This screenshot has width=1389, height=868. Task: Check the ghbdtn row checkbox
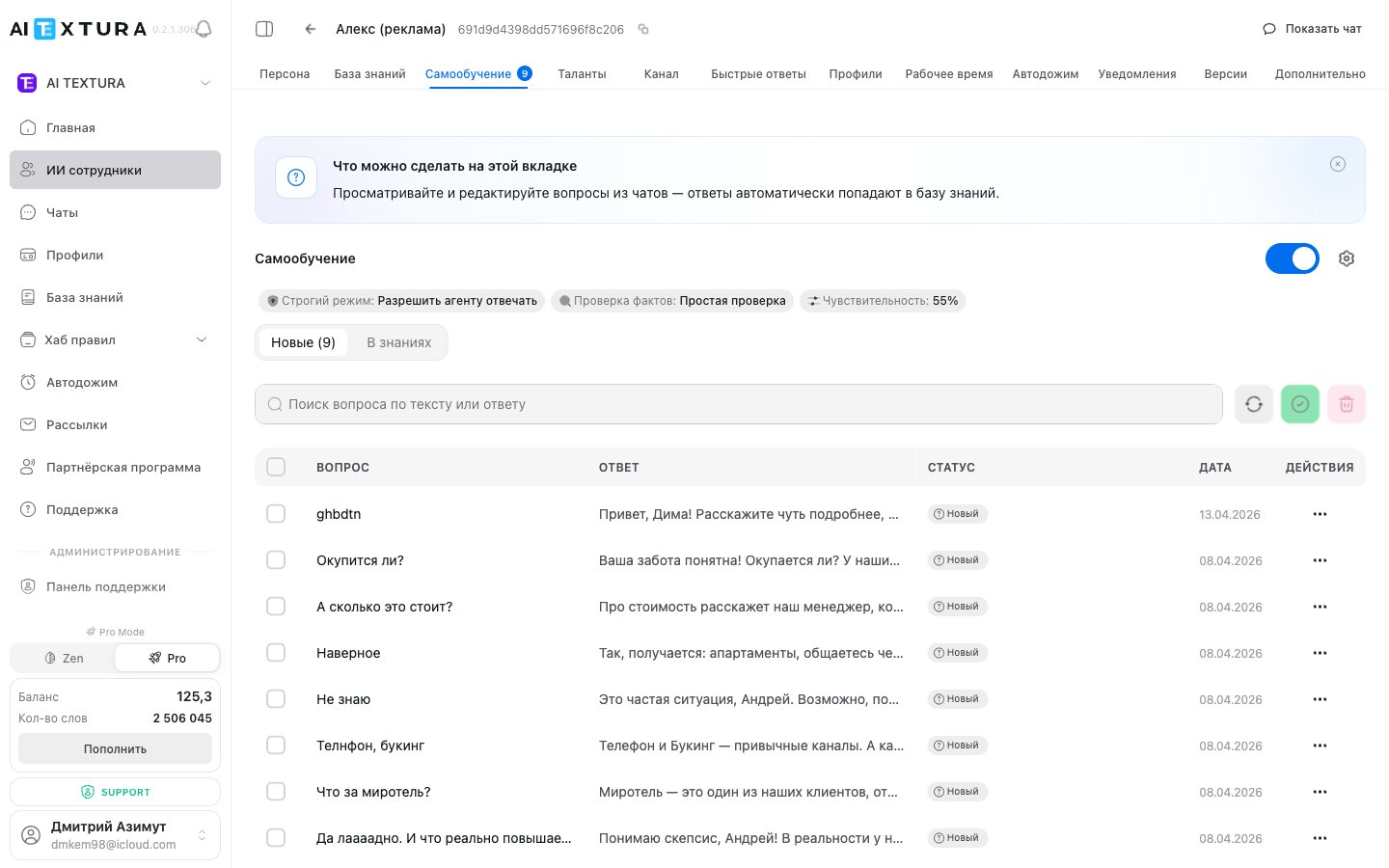click(276, 514)
